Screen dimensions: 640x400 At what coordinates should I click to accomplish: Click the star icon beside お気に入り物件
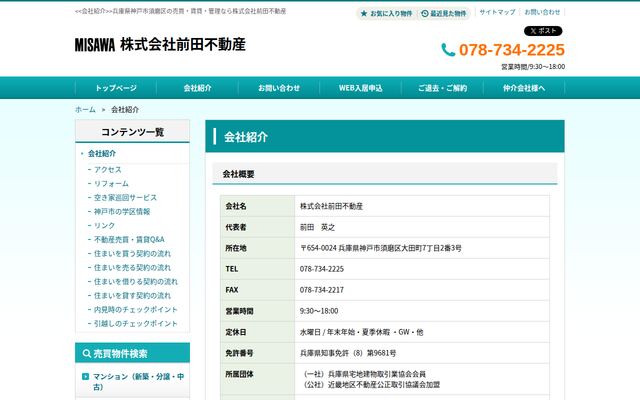click(364, 13)
